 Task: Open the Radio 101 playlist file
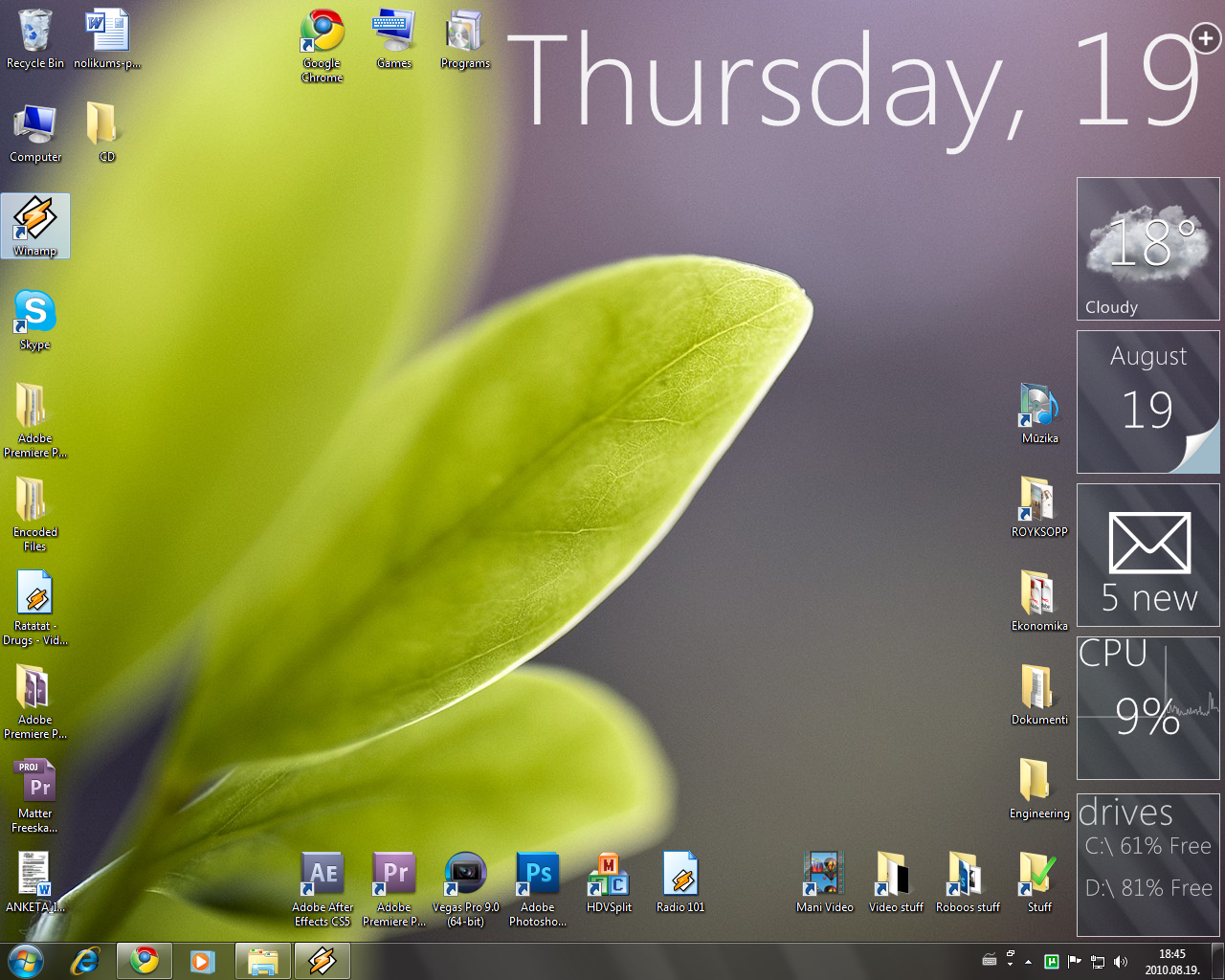680,882
